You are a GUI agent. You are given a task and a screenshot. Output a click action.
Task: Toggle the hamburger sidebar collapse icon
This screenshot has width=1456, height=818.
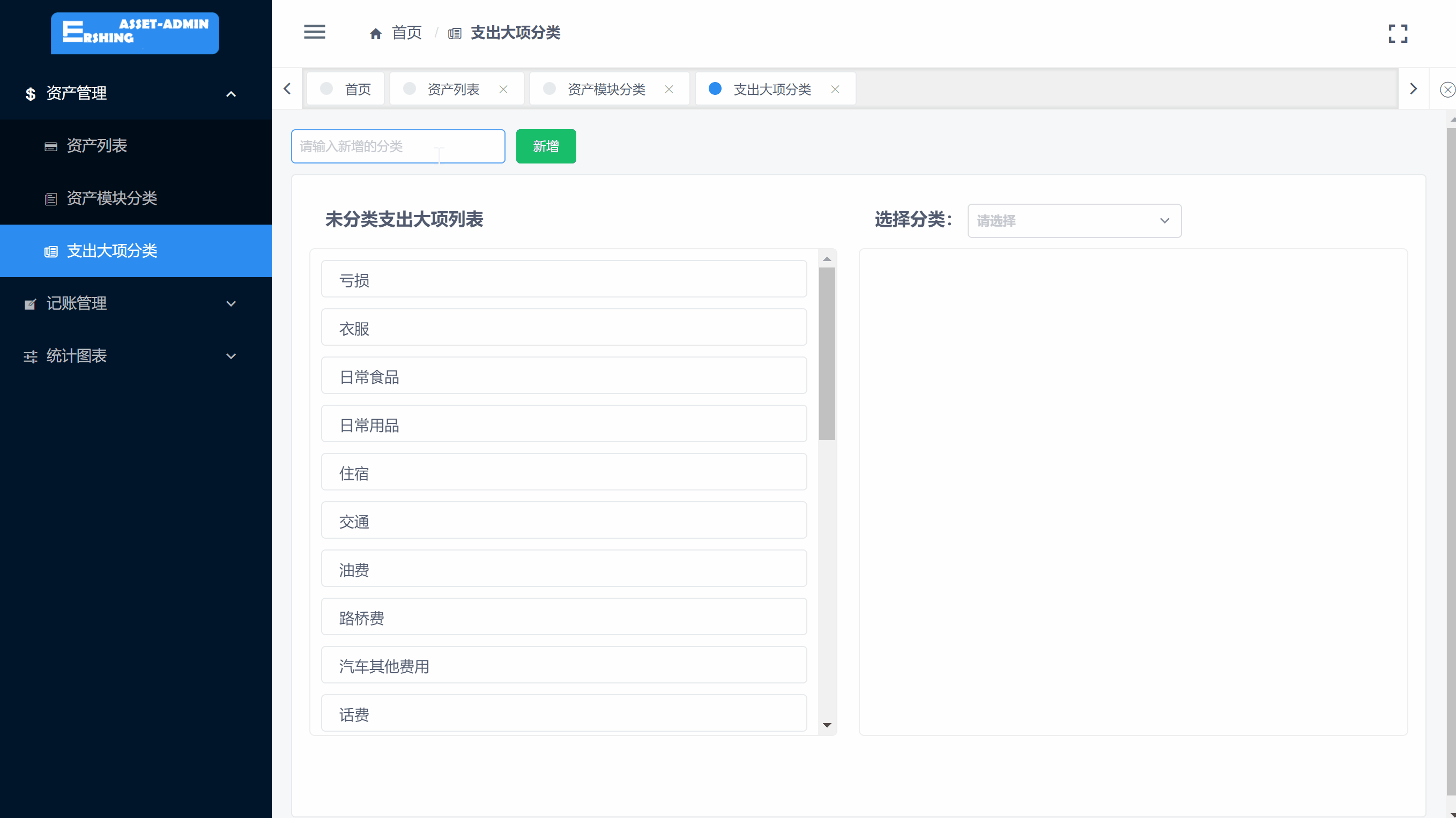pyautogui.click(x=314, y=32)
